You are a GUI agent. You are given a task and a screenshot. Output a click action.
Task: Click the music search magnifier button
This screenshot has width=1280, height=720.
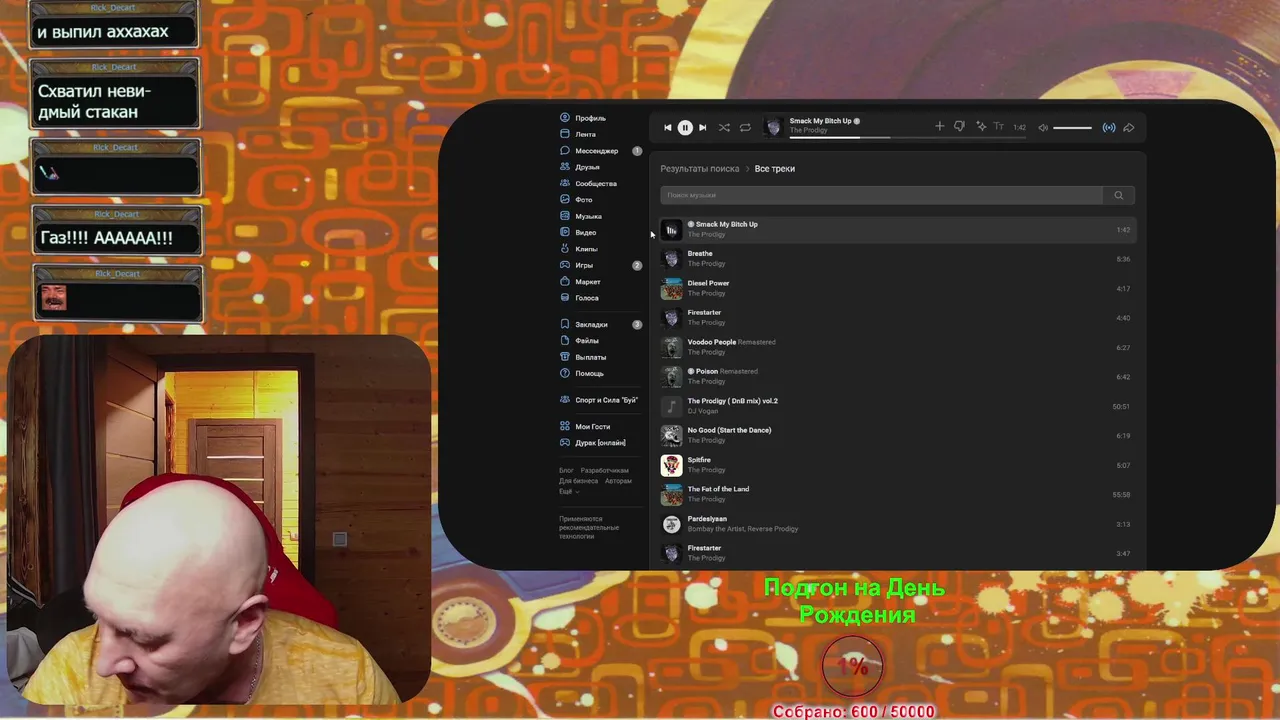tap(1118, 195)
